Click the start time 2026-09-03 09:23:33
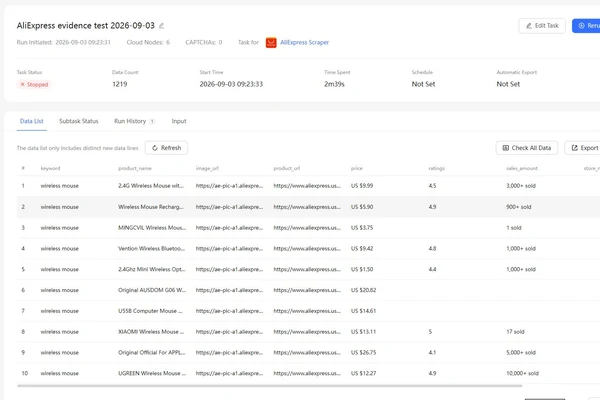Screen dimensions: 600x400 point(231,84)
